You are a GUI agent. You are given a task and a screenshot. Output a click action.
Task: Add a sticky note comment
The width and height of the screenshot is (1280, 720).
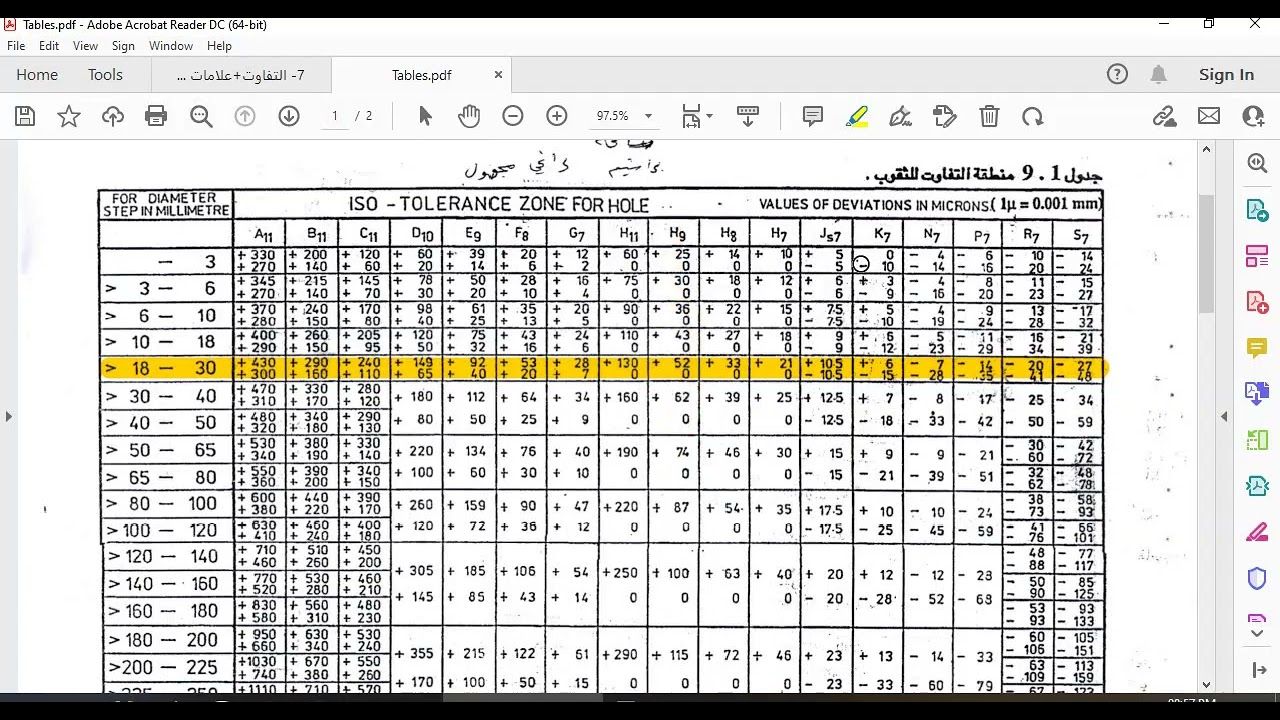pyautogui.click(x=813, y=117)
